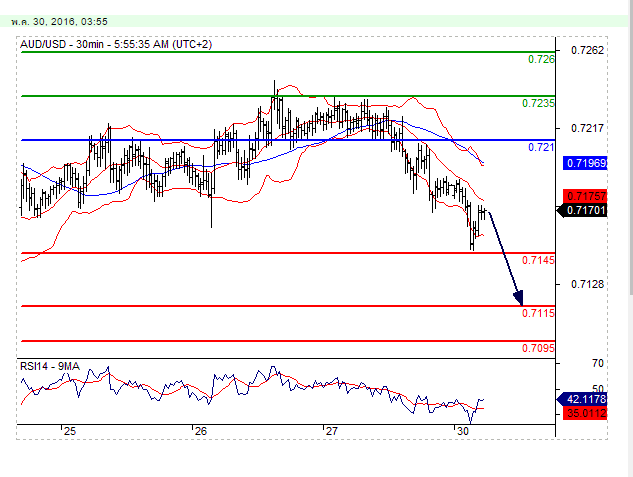The height and width of the screenshot is (477, 633).
Task: Click the blue 0.71969 moving average tag
Action: [x=585, y=163]
